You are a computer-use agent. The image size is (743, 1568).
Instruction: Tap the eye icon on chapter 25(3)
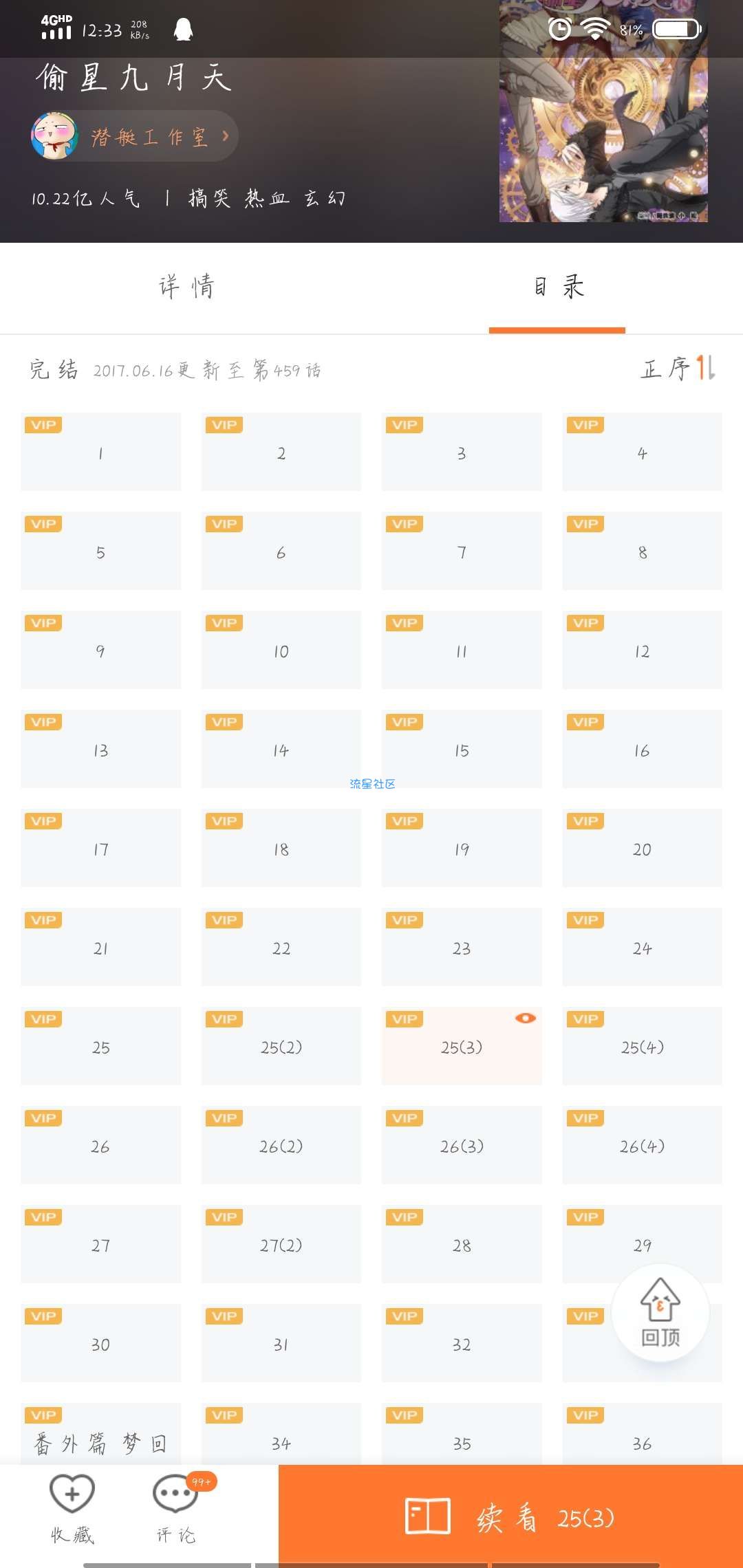(x=526, y=1018)
